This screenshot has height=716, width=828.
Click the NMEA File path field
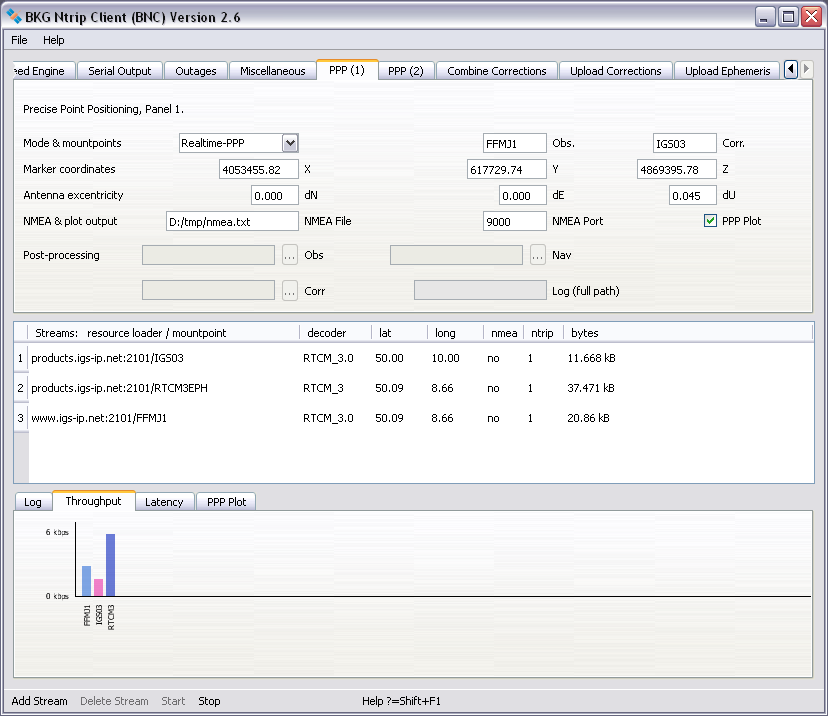click(232, 221)
